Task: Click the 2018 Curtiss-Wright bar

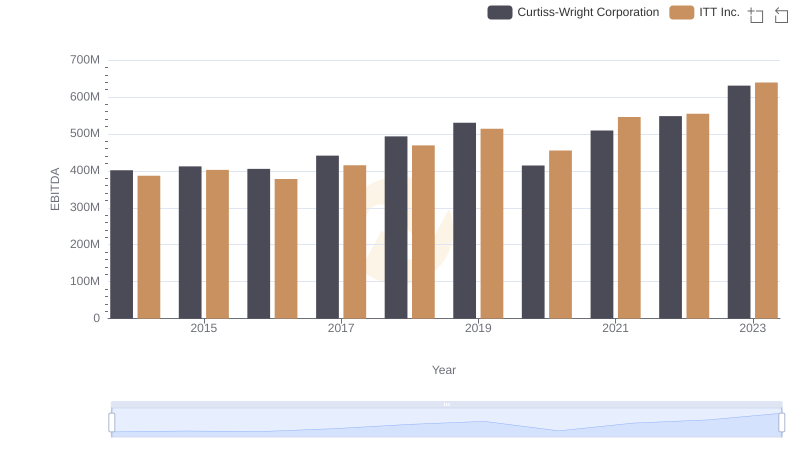Action: click(x=396, y=227)
